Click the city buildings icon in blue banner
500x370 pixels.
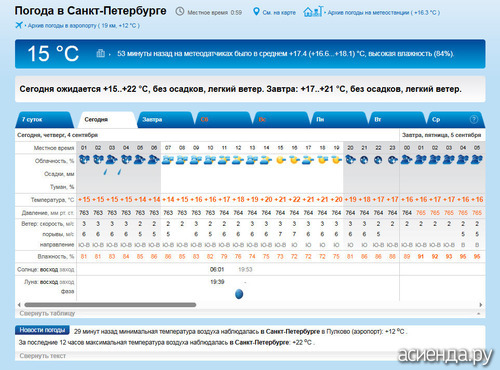(100, 53)
